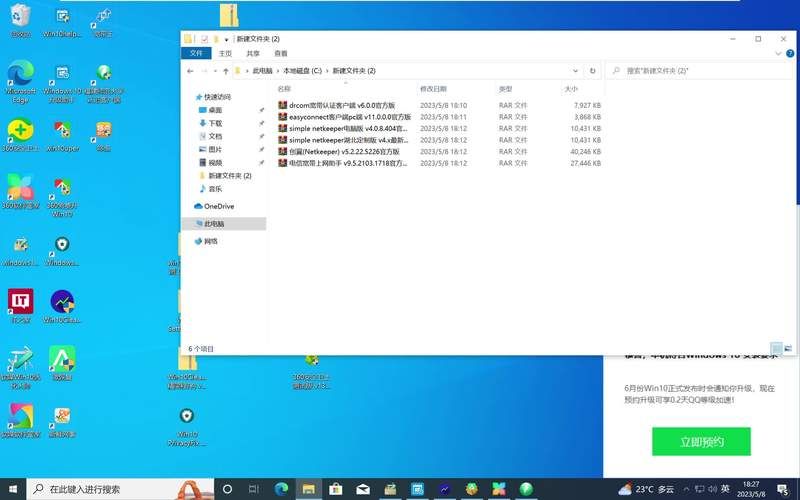Open the weather widget showing 23°C
The image size is (800, 500).
(x=646, y=489)
